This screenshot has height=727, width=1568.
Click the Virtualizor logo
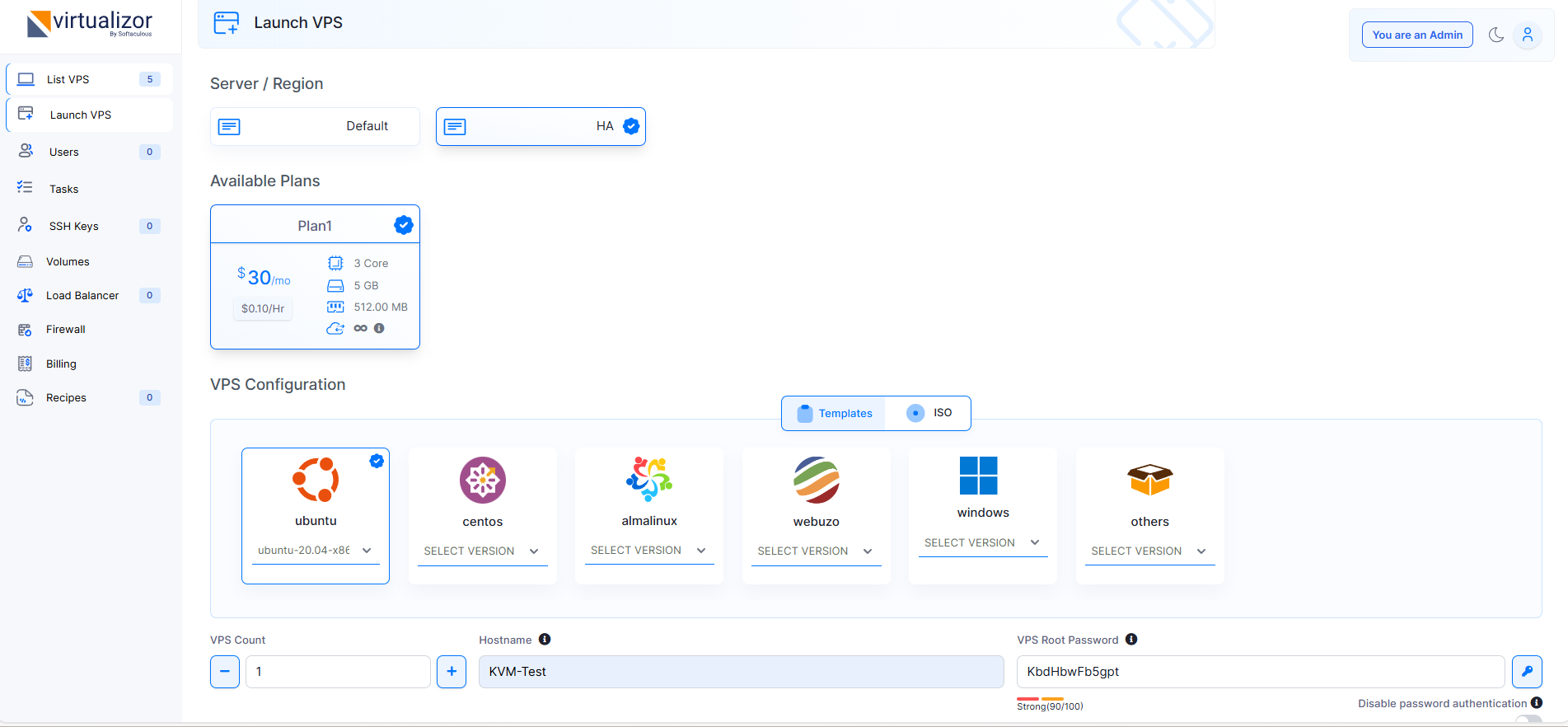(90, 23)
